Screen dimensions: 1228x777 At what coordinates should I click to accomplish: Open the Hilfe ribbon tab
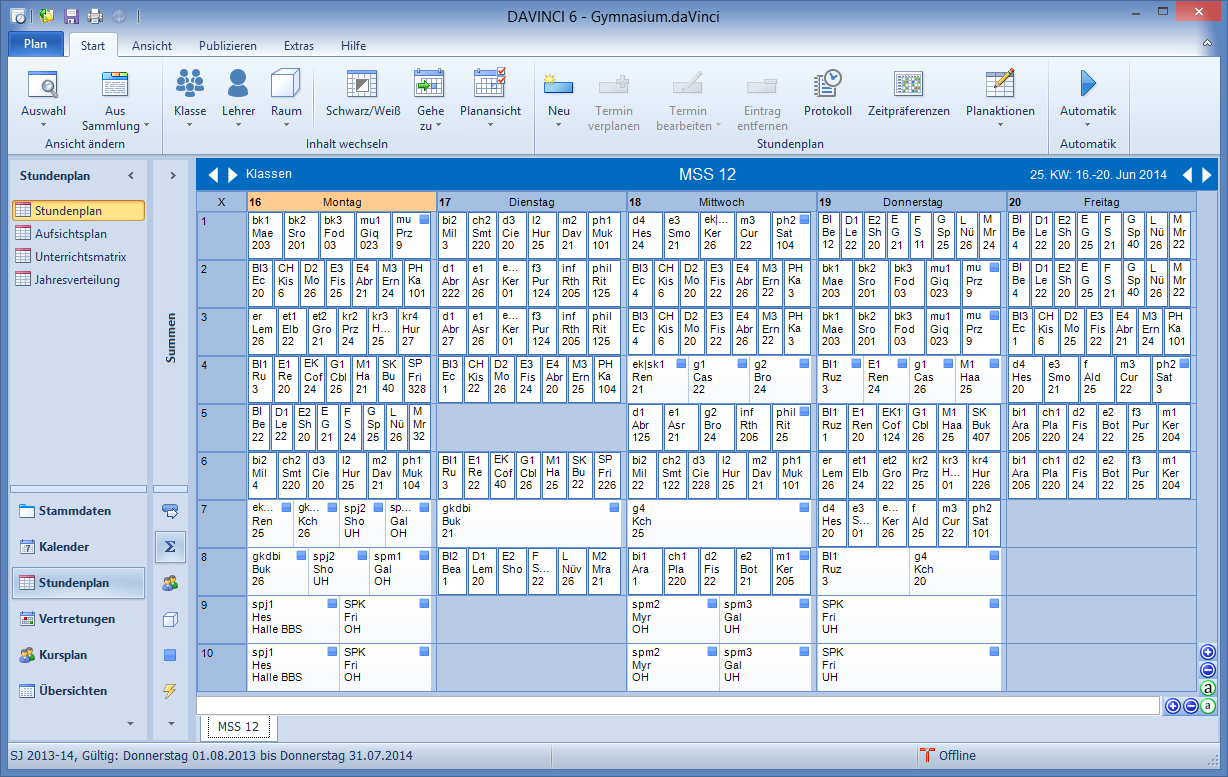(x=353, y=46)
